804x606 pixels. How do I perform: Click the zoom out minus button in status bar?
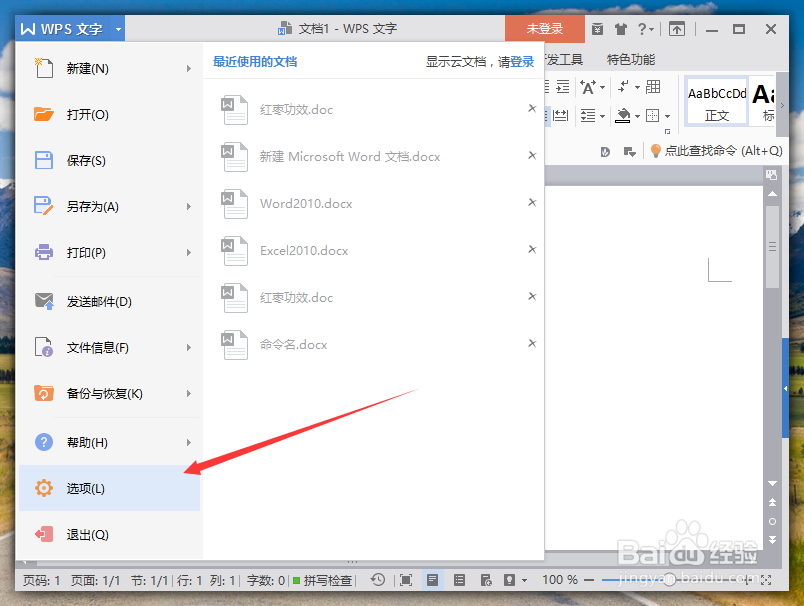[589, 580]
